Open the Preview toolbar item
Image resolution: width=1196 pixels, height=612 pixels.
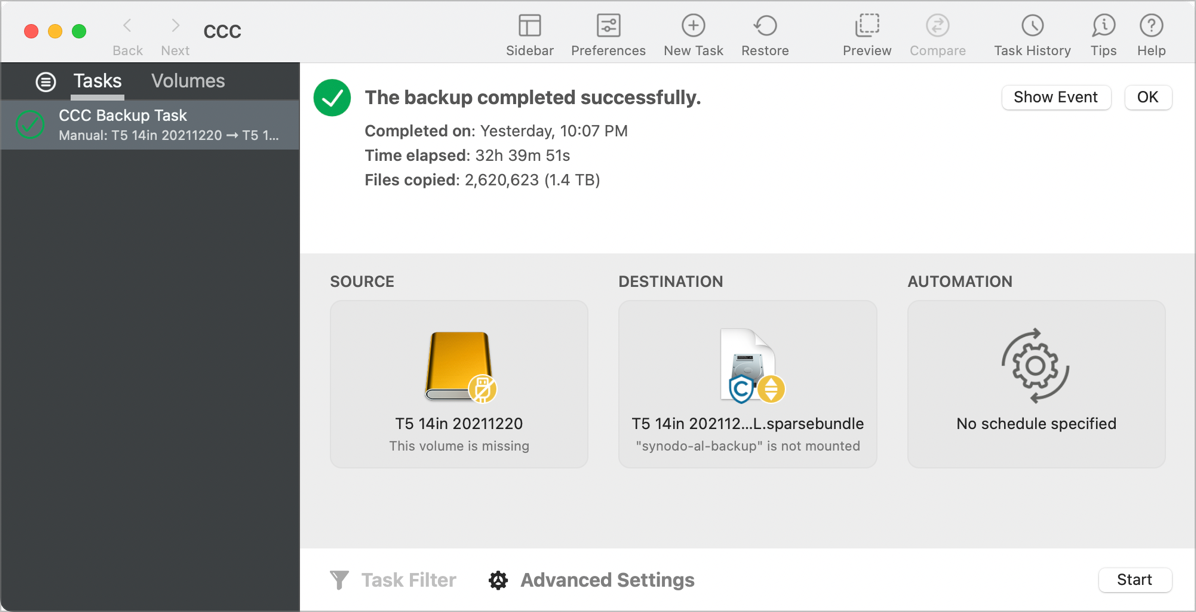pyautogui.click(x=867, y=26)
